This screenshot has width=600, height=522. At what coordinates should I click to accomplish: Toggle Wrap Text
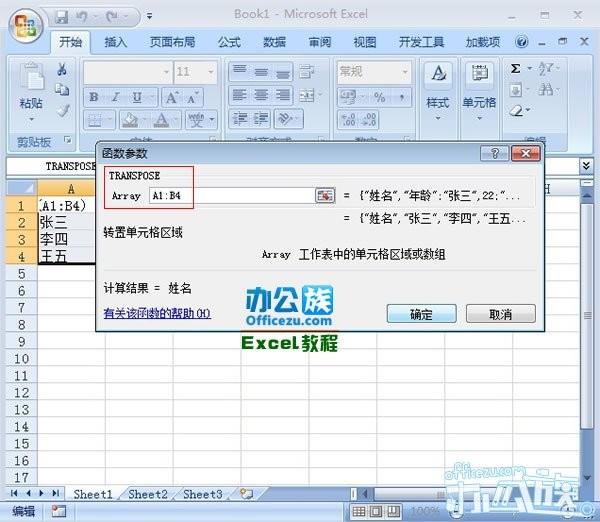click(307, 71)
